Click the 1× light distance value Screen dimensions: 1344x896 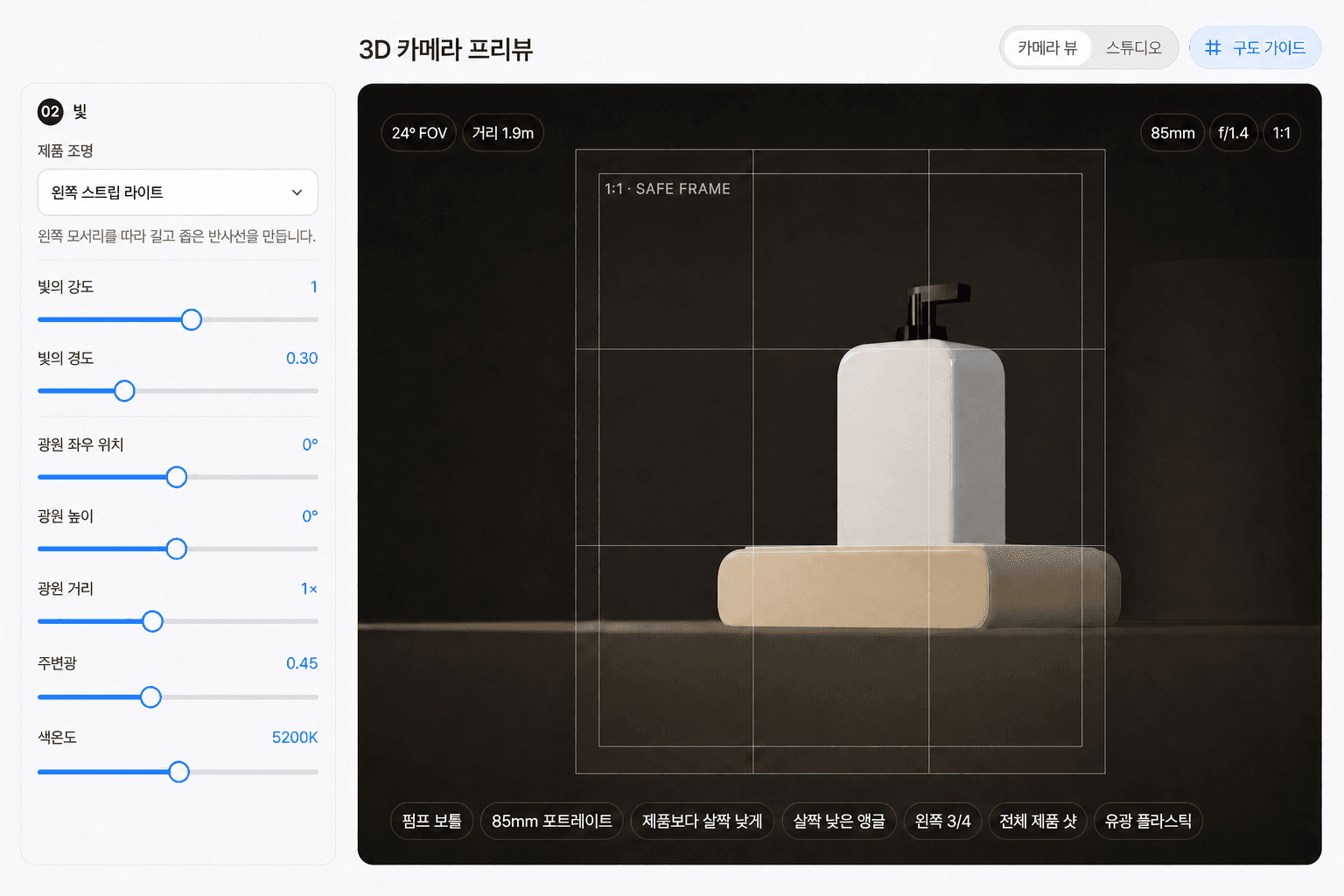pyautogui.click(x=309, y=589)
